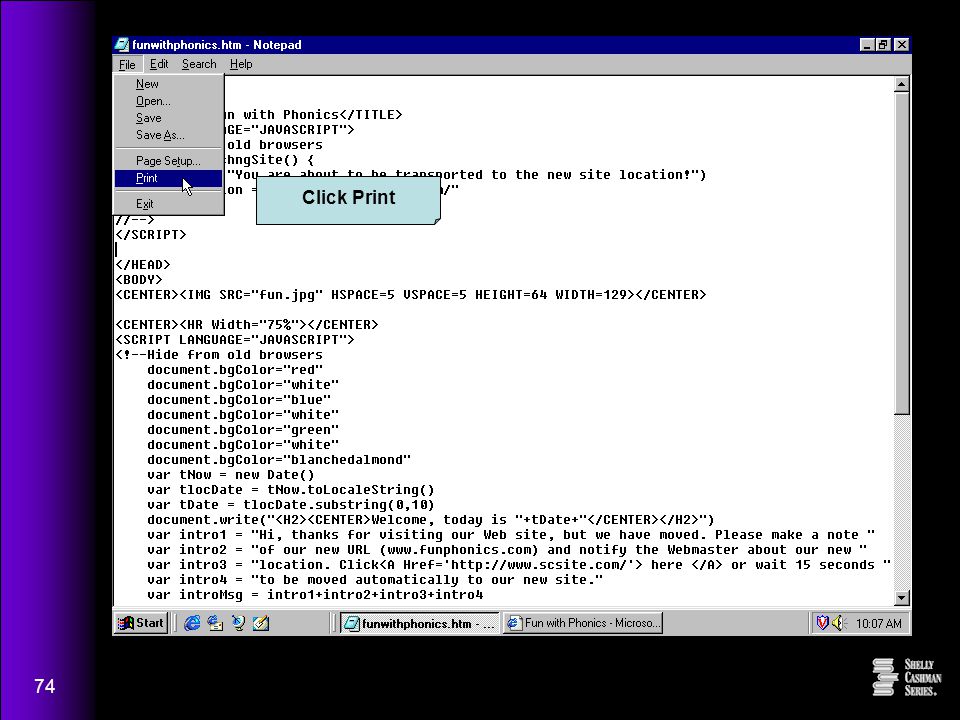Click the document.write Welcome line
Viewport: 960px width, 720px height.
[431, 520]
